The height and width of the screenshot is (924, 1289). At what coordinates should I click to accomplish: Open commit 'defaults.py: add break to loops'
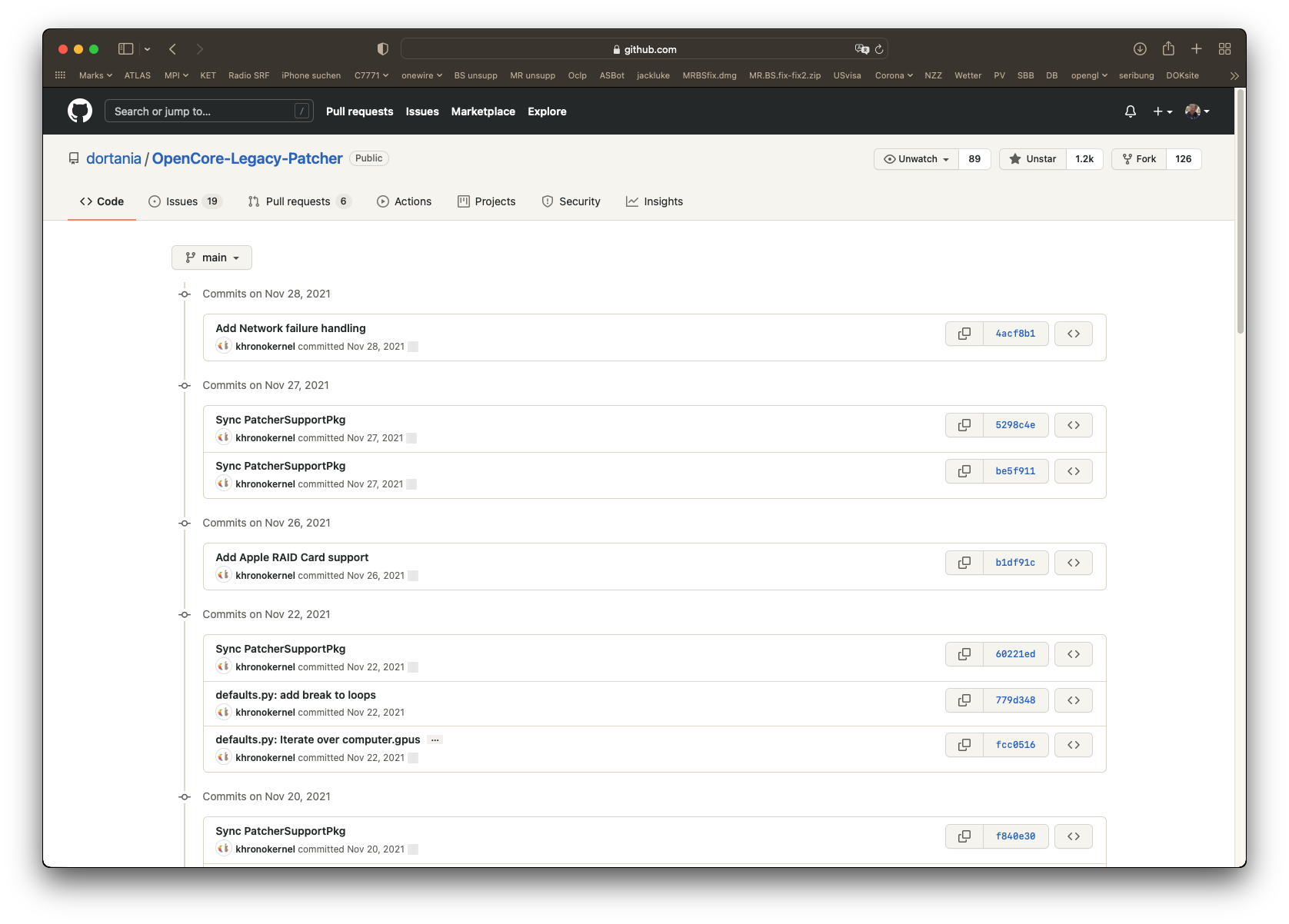[296, 695]
